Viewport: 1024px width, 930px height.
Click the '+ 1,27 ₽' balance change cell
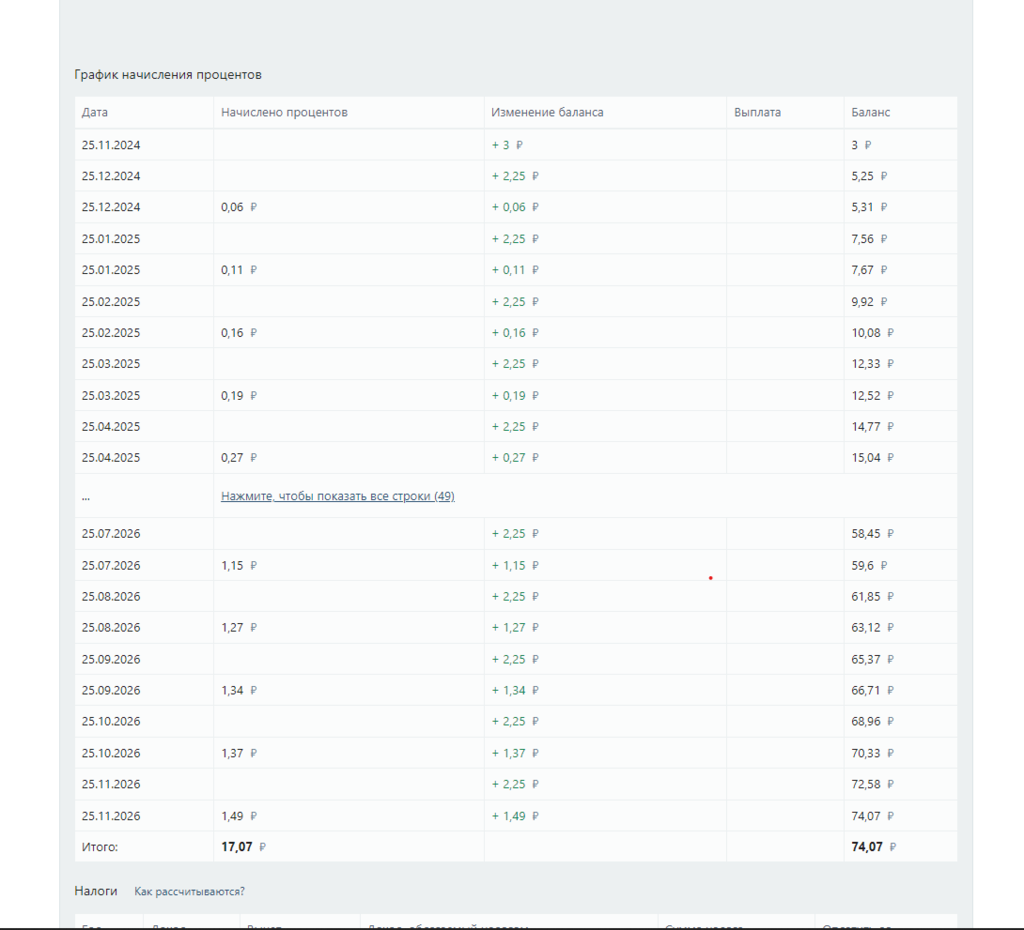click(515, 628)
